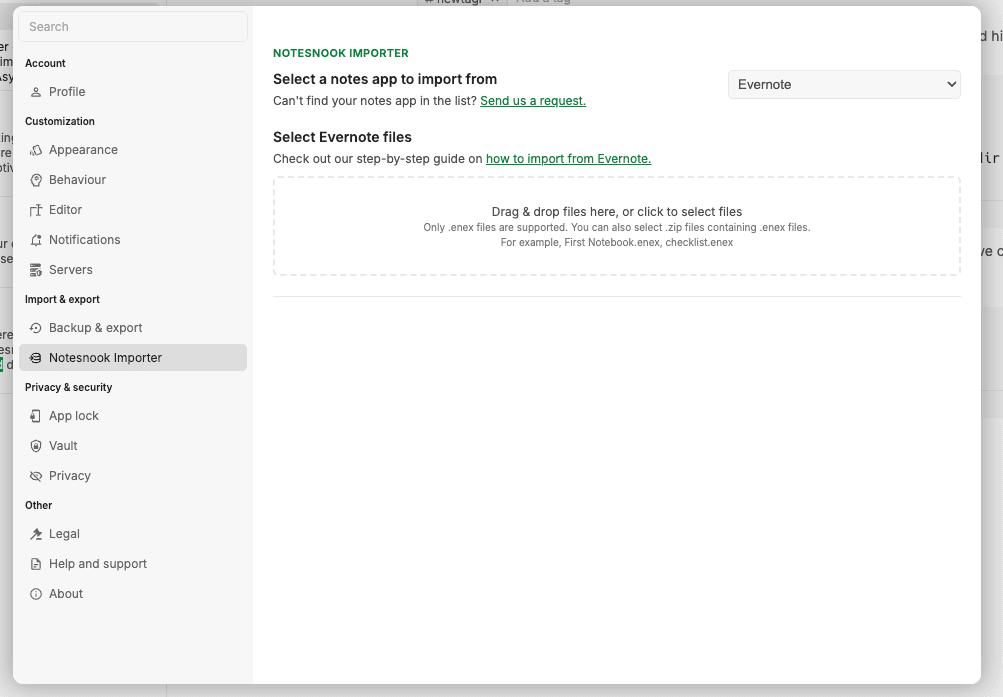Screen dimensions: 1003x697
Task: Open Notifications via the bell icon
Action: [x=35, y=239]
